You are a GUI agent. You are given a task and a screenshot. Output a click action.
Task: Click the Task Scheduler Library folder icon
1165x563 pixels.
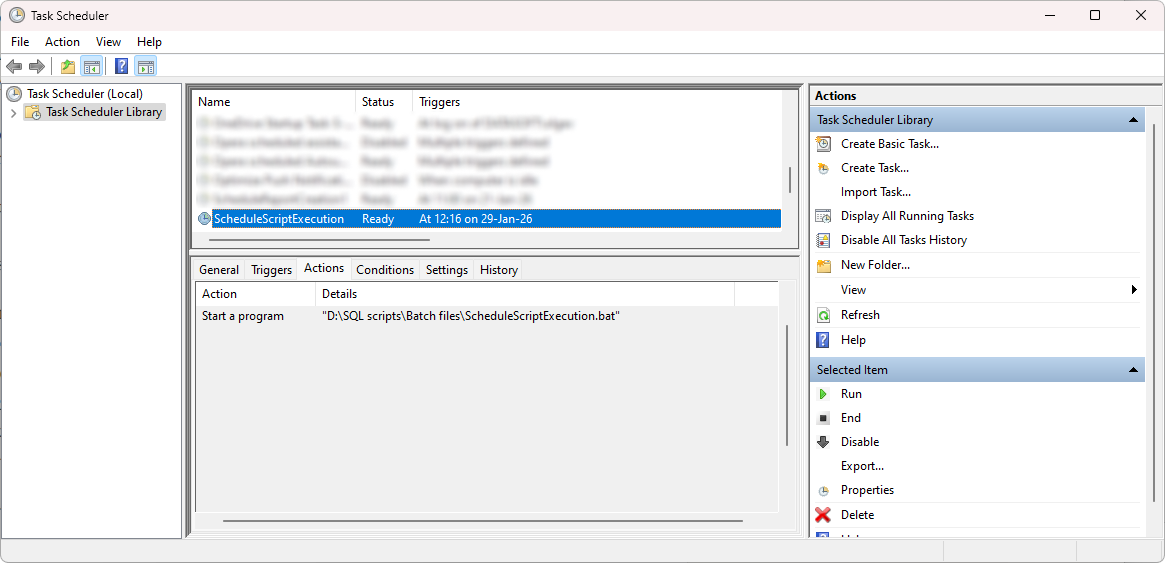coord(33,112)
